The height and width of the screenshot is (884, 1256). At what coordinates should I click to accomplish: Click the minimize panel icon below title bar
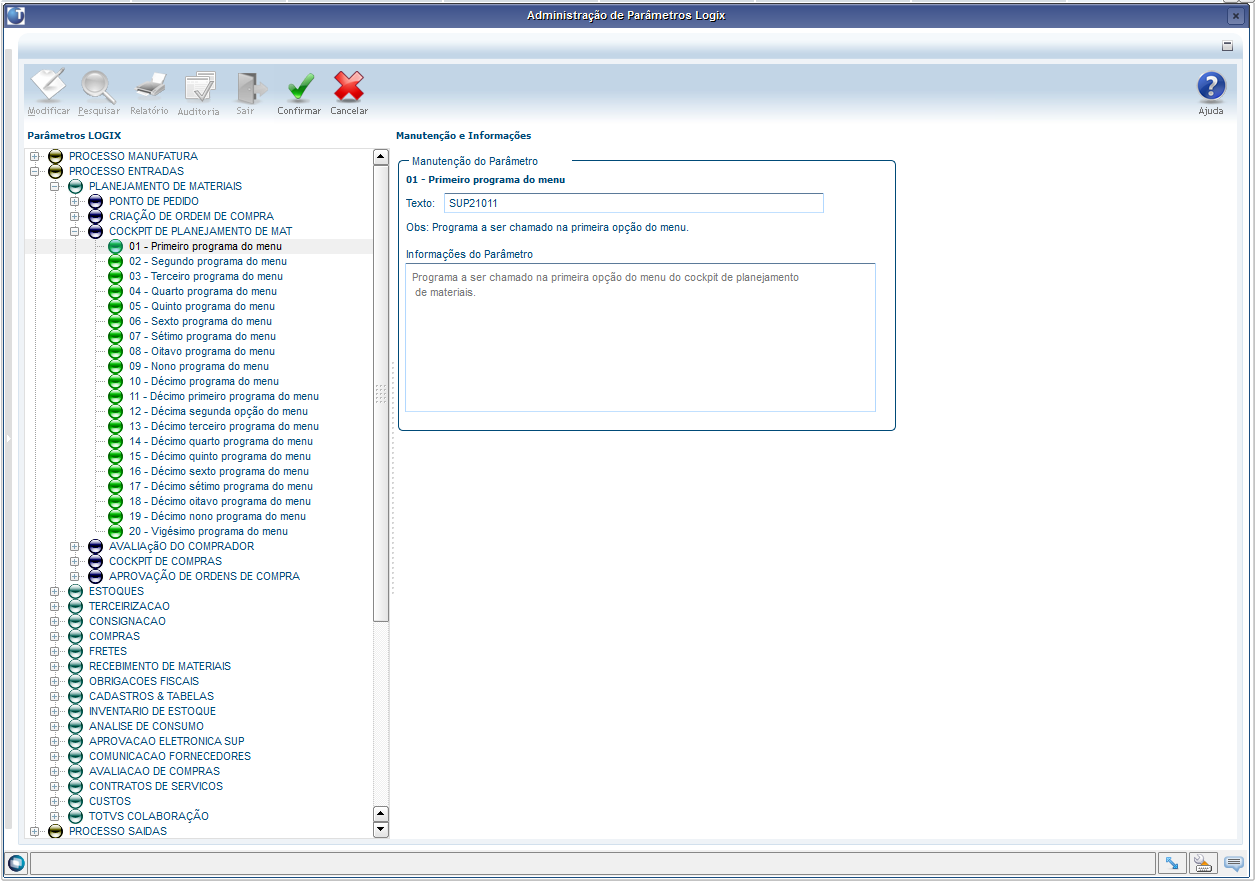click(x=1227, y=46)
